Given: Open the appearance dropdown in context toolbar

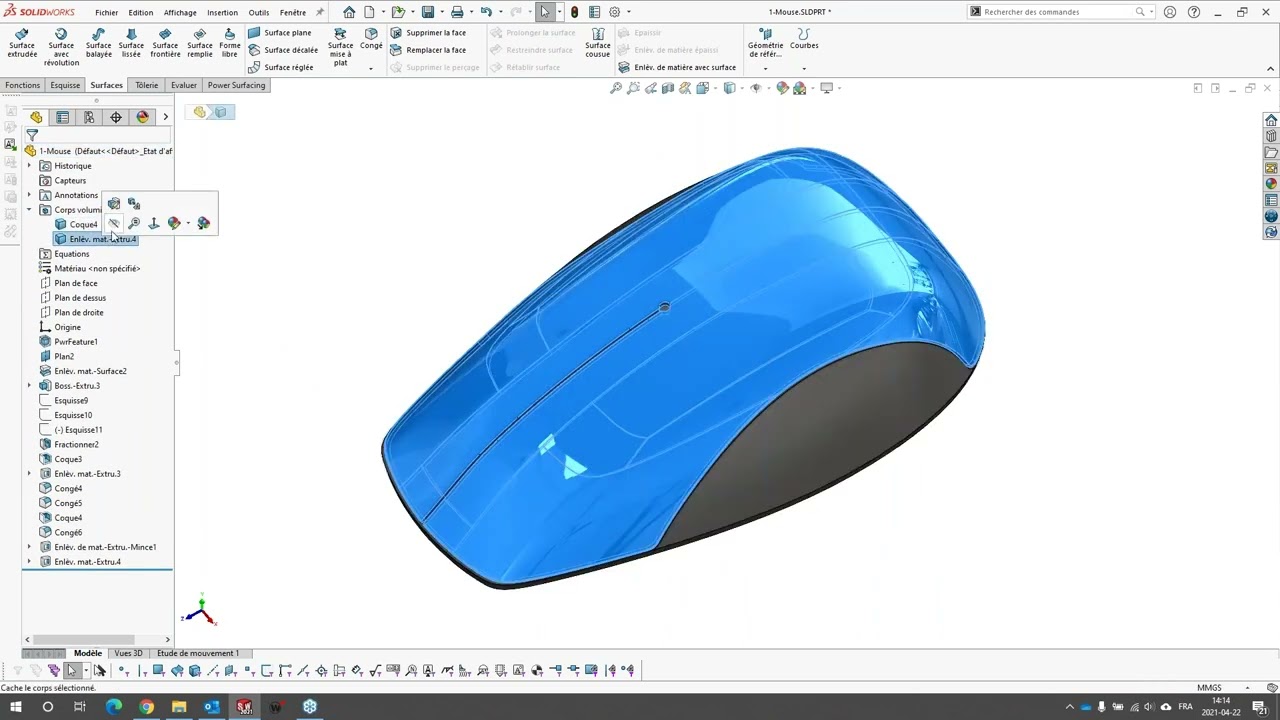Looking at the screenshot, I should pos(188,223).
